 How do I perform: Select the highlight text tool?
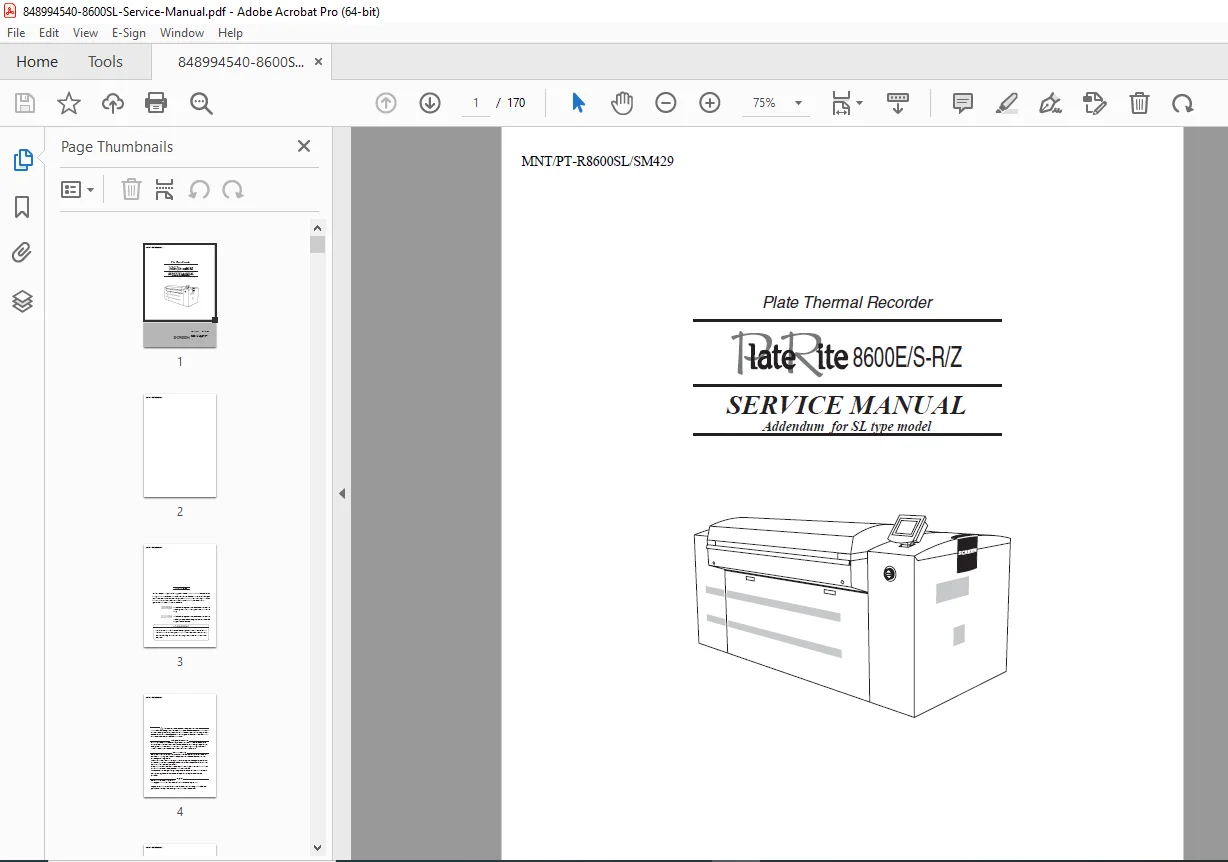click(x=1007, y=103)
